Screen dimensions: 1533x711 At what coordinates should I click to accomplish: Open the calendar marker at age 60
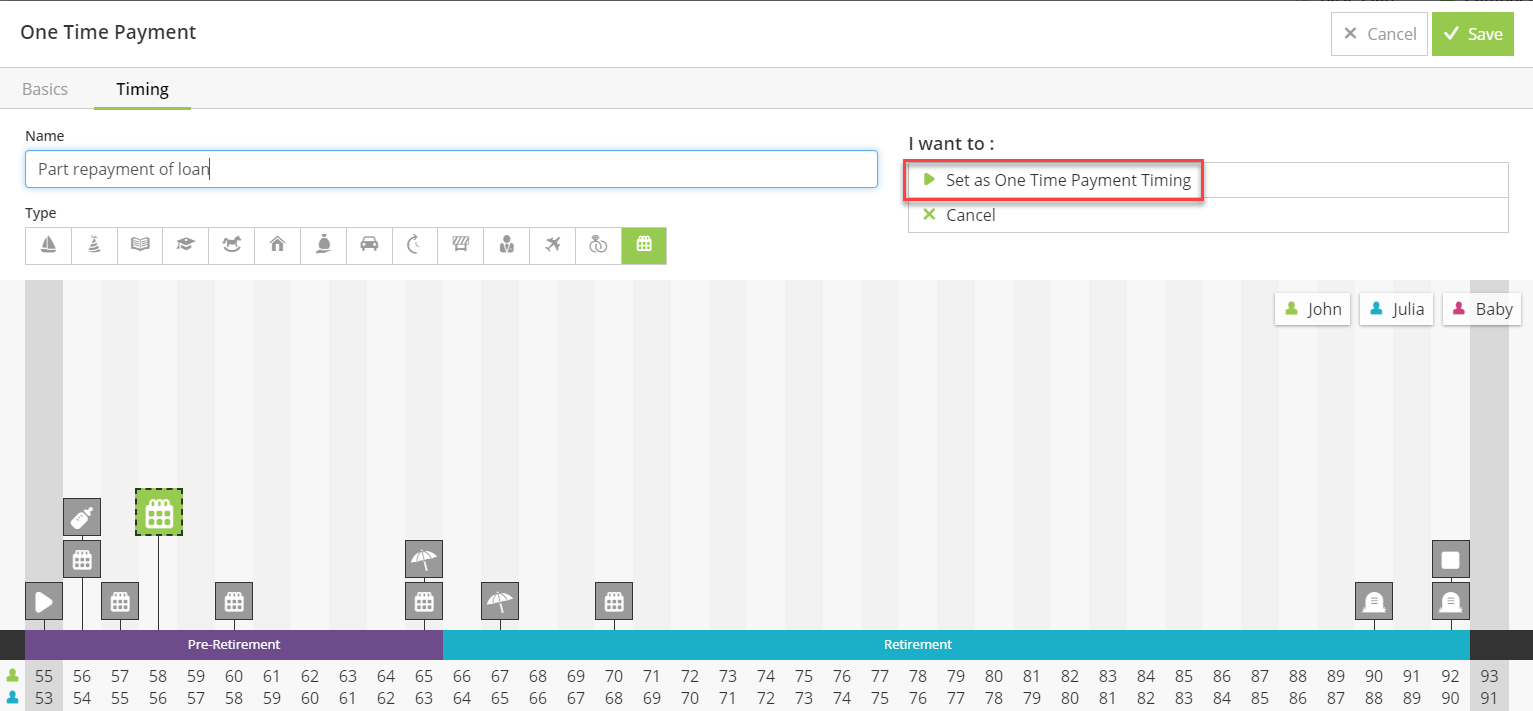(234, 601)
